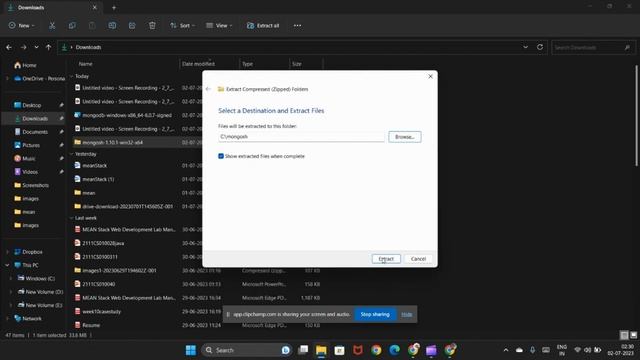Select the Resume file

pyautogui.click(x=91, y=325)
